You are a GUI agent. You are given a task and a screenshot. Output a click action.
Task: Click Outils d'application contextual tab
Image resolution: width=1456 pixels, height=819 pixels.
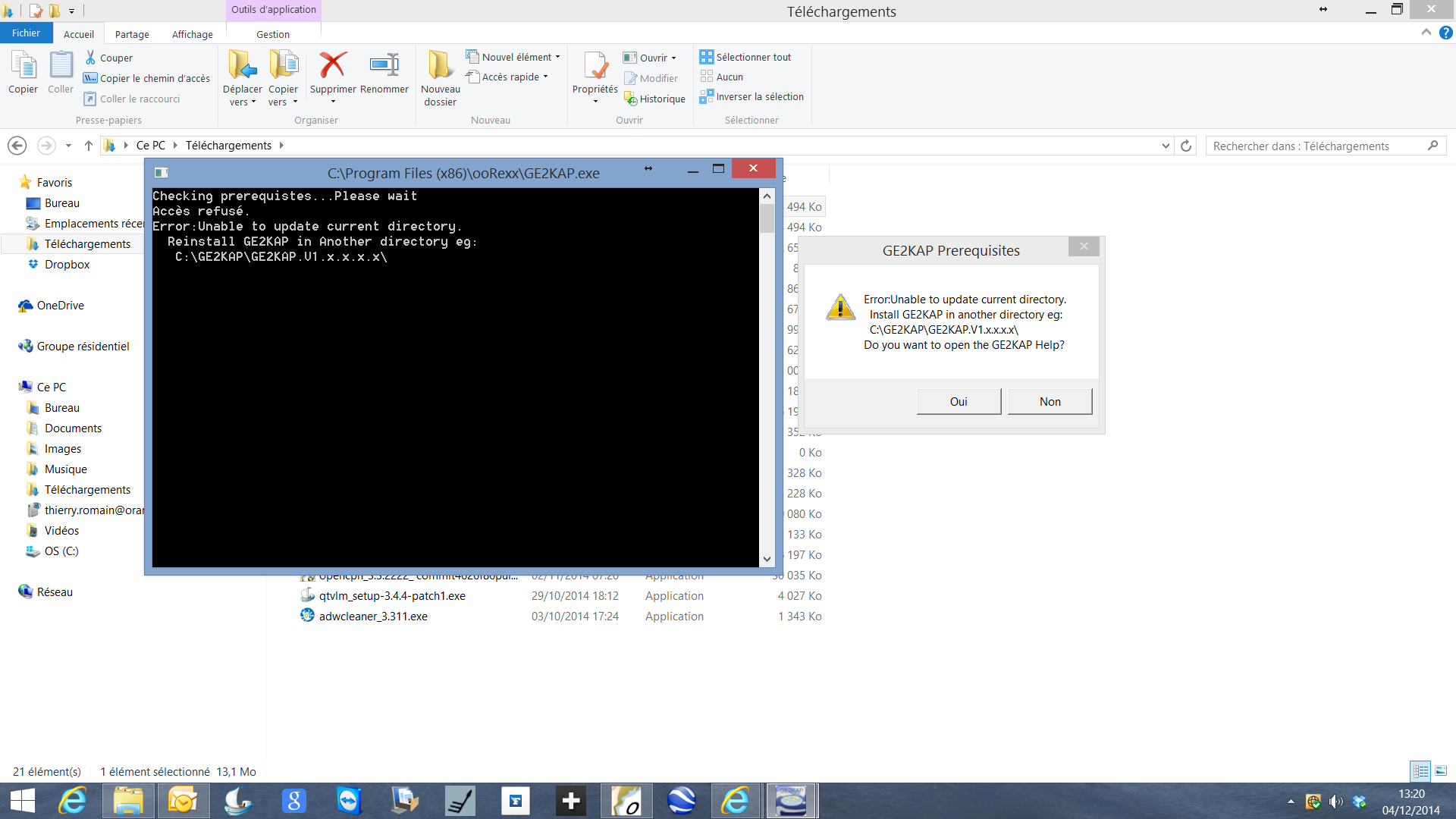pos(274,10)
